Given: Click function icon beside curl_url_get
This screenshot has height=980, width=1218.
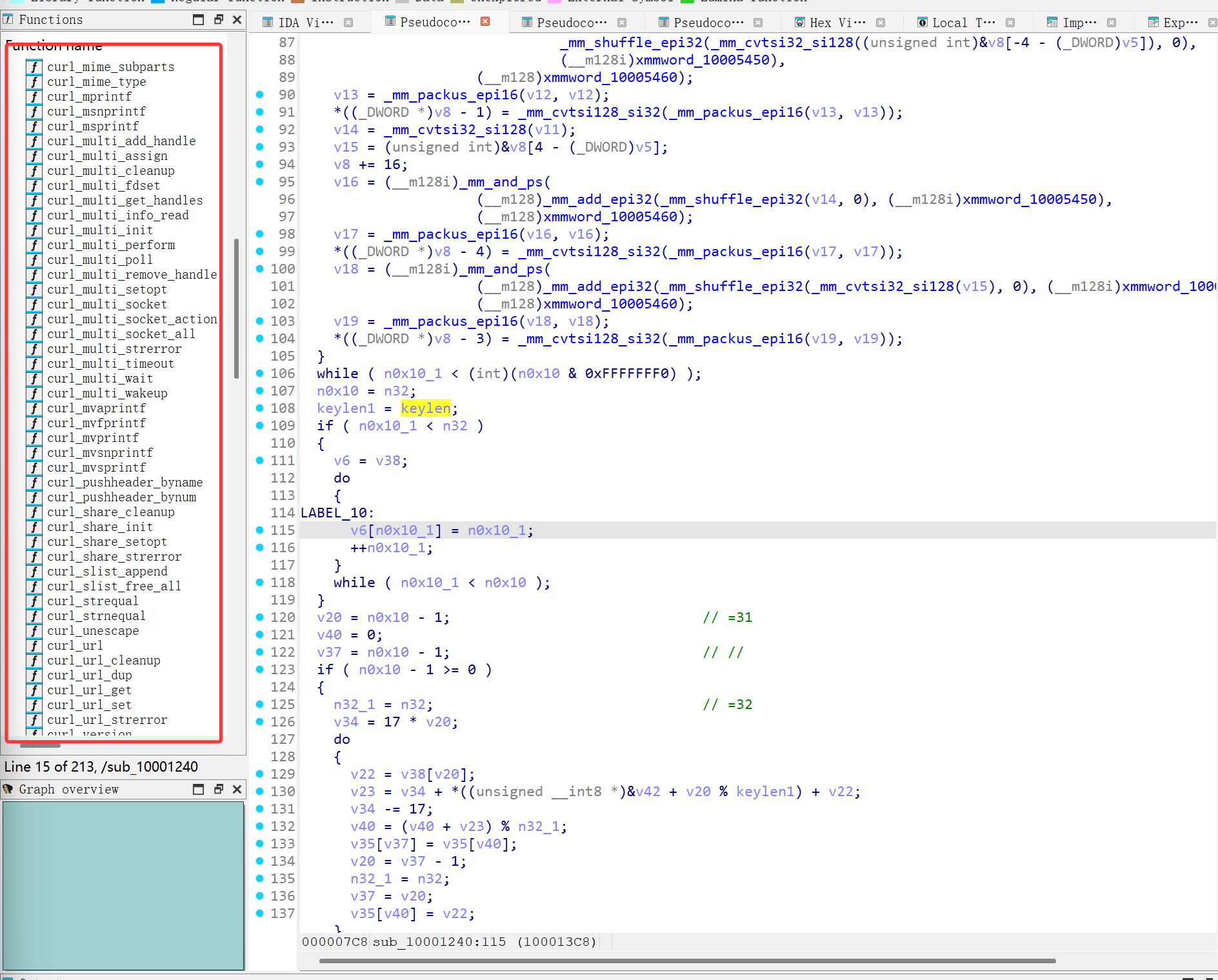Looking at the screenshot, I should click(34, 690).
